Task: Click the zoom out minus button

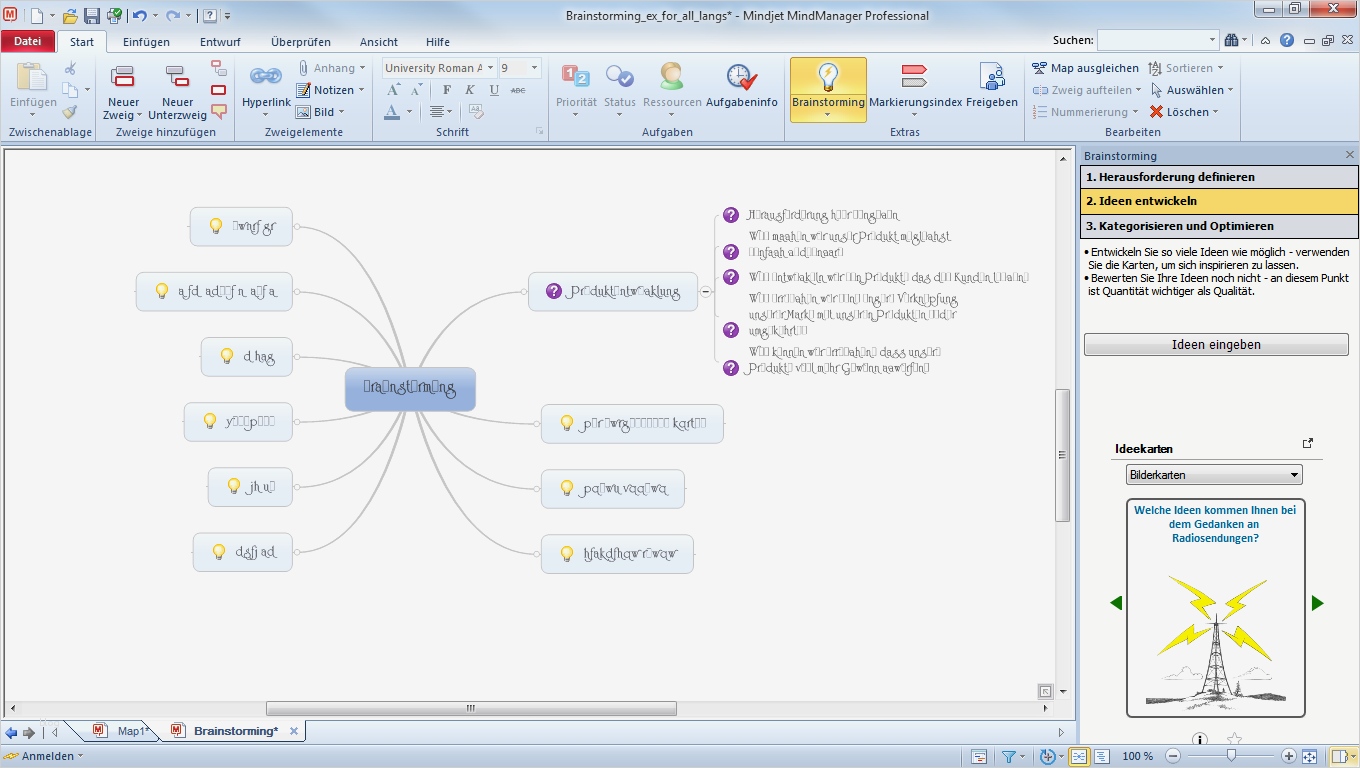Action: click(x=1172, y=757)
